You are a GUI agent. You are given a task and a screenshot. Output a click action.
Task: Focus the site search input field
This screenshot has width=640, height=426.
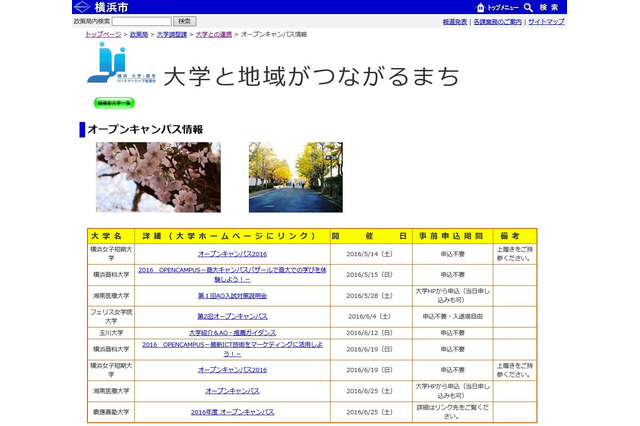point(142,21)
